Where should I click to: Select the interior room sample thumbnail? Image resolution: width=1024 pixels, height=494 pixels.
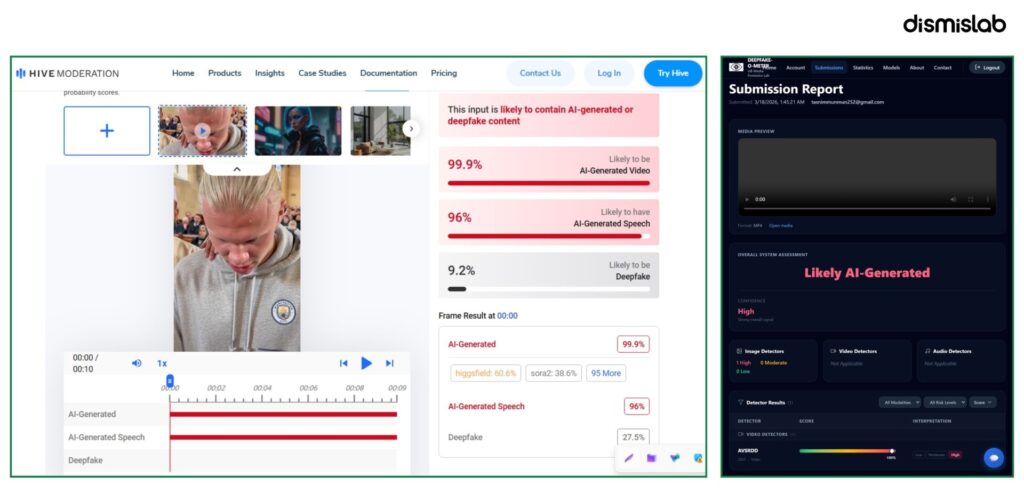[x=381, y=131]
